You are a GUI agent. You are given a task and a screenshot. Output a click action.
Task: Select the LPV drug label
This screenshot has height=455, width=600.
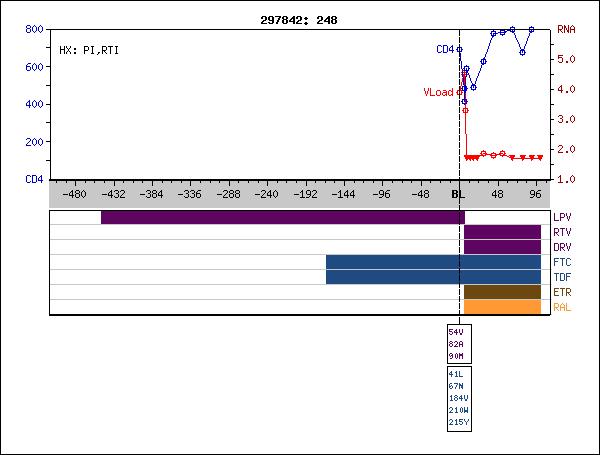pos(562,217)
